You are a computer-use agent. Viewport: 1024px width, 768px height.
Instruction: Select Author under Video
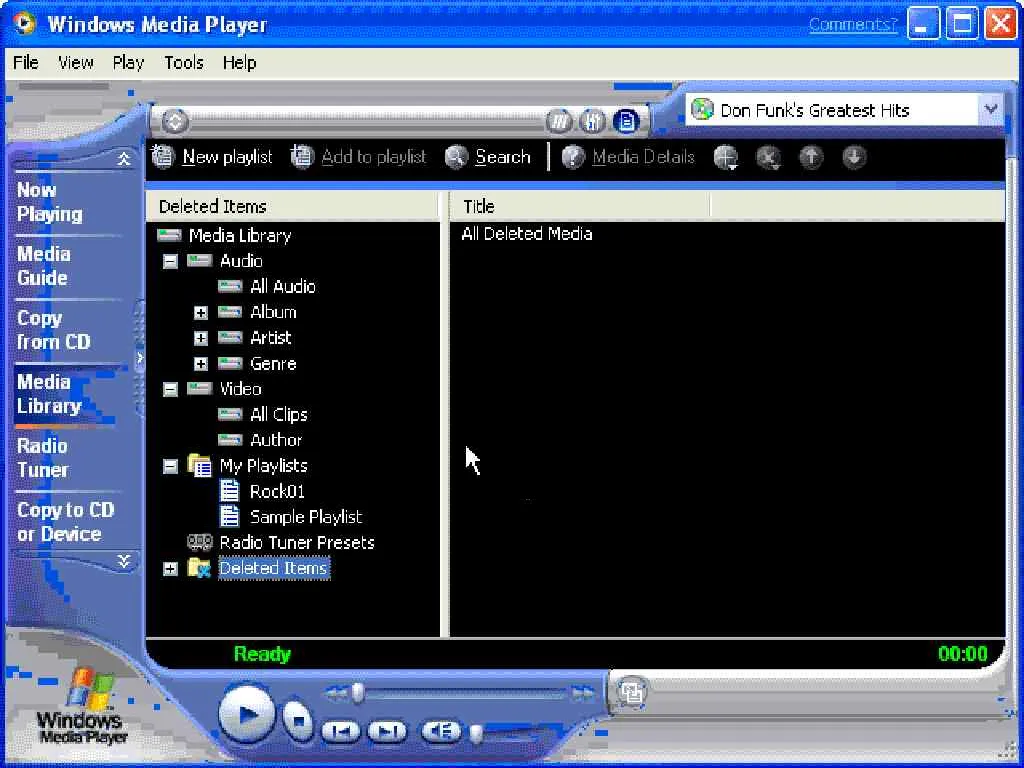(x=276, y=440)
